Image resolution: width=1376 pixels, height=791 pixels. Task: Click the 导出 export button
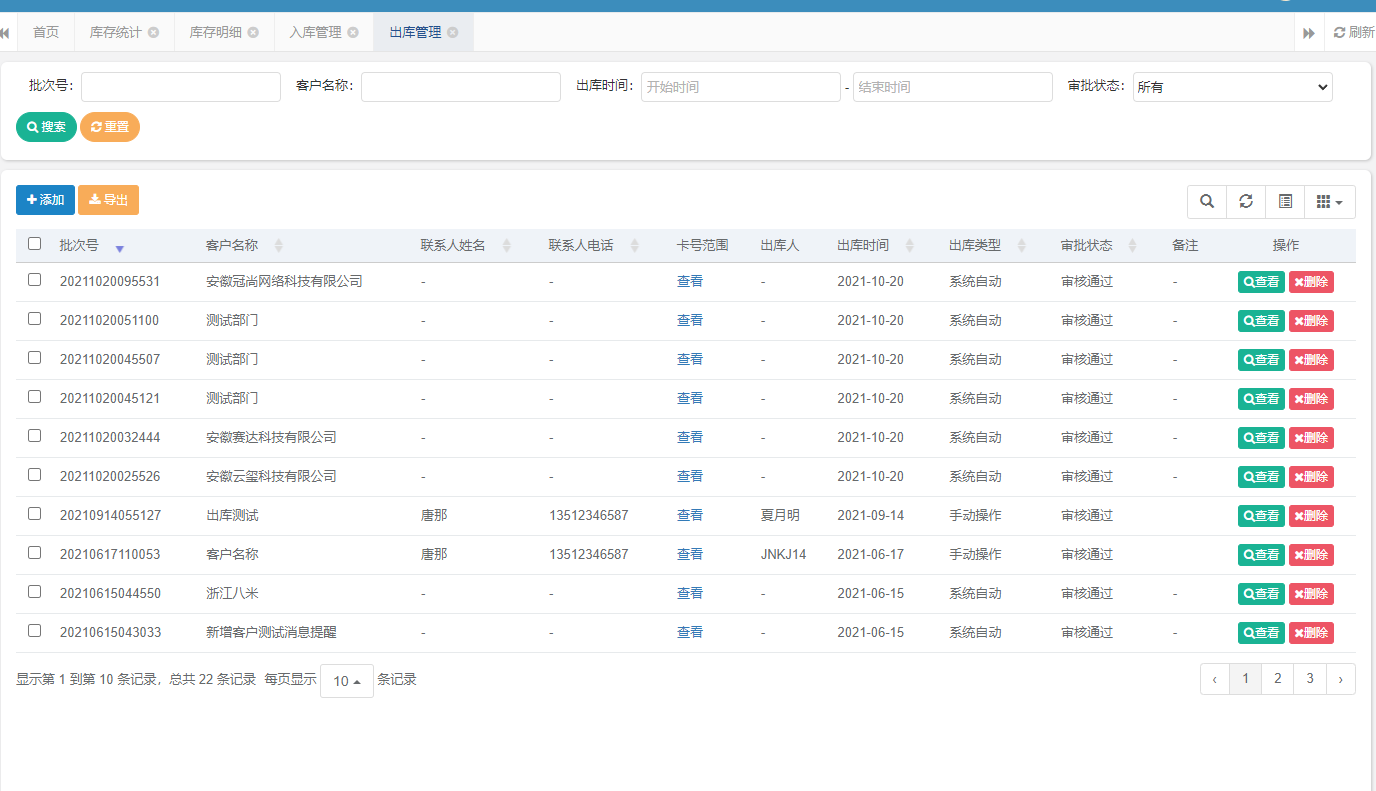click(108, 200)
